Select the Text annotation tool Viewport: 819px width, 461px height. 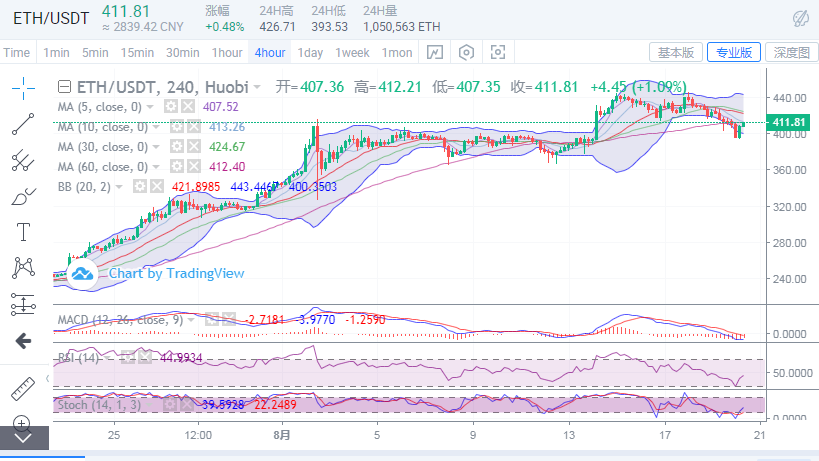click(23, 232)
